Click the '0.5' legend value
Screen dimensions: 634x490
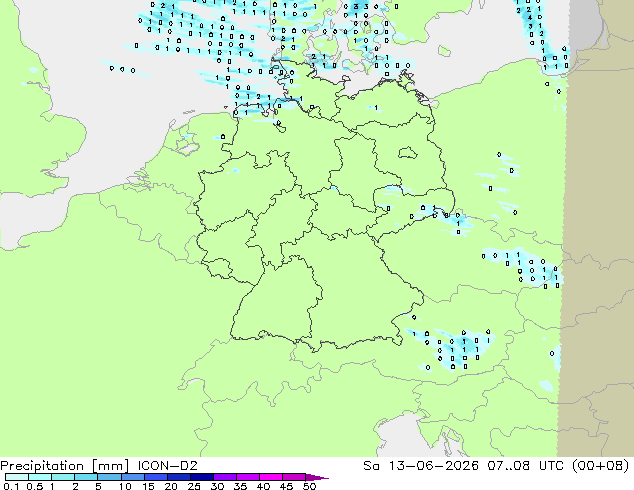coord(35,486)
